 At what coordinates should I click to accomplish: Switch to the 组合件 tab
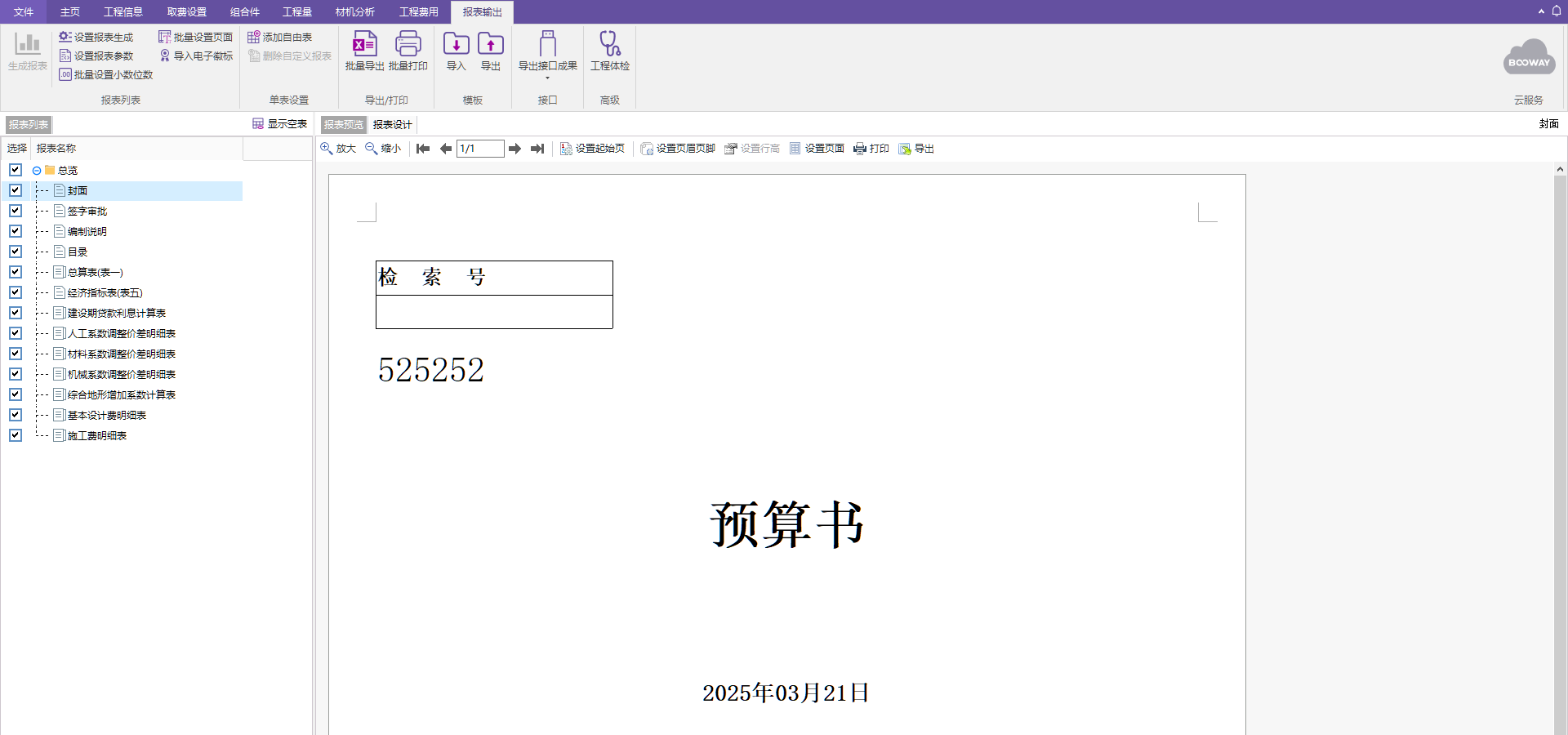pos(245,11)
